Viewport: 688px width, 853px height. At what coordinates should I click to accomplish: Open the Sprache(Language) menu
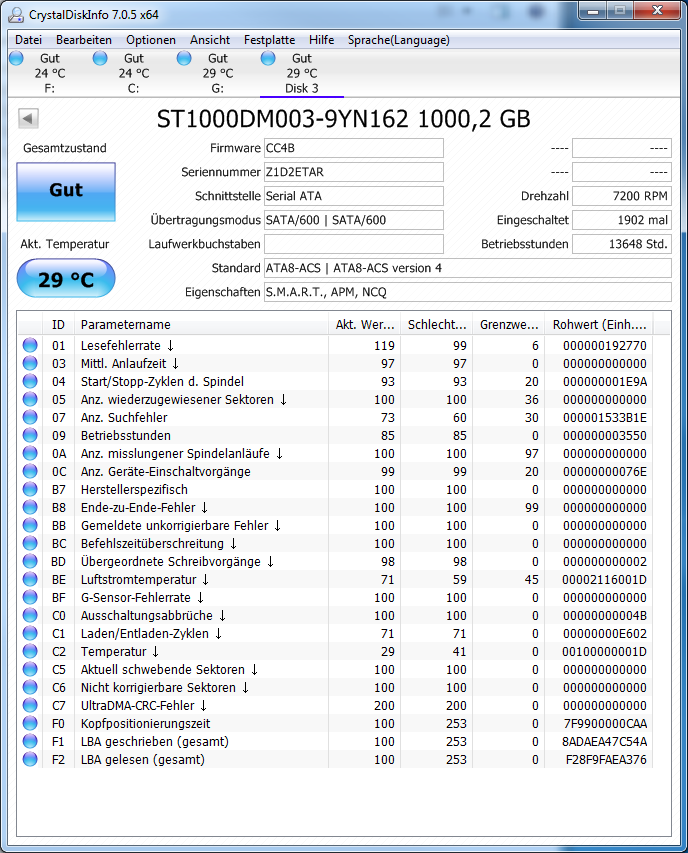pos(399,40)
